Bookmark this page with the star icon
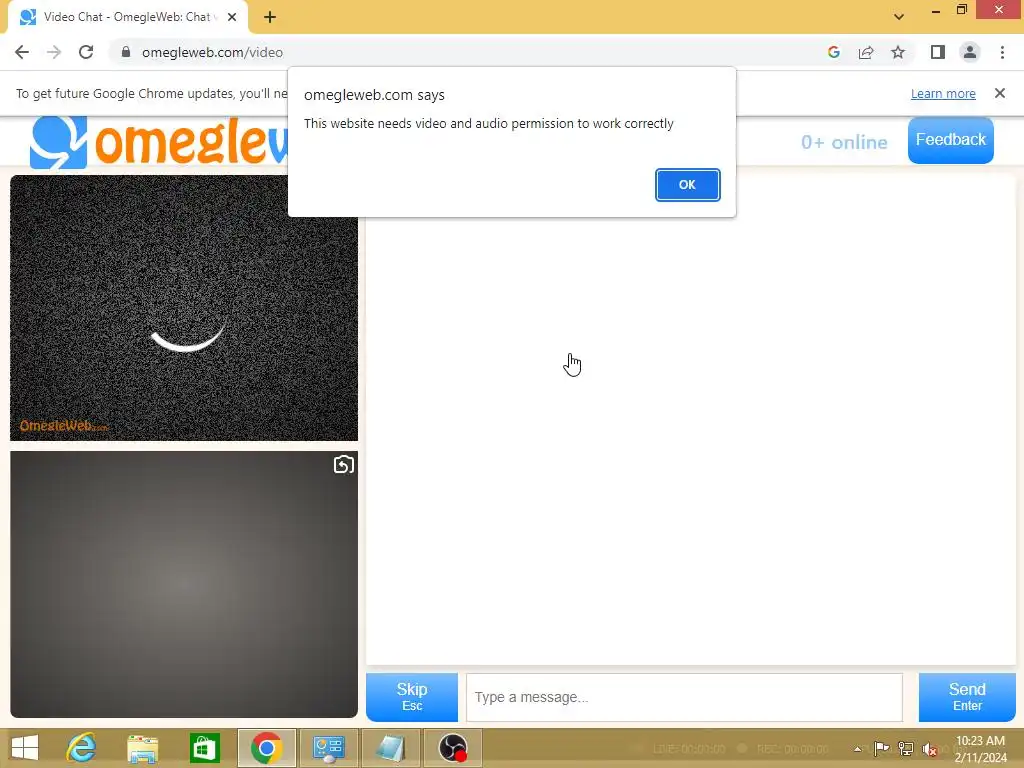 pyautogui.click(x=898, y=52)
